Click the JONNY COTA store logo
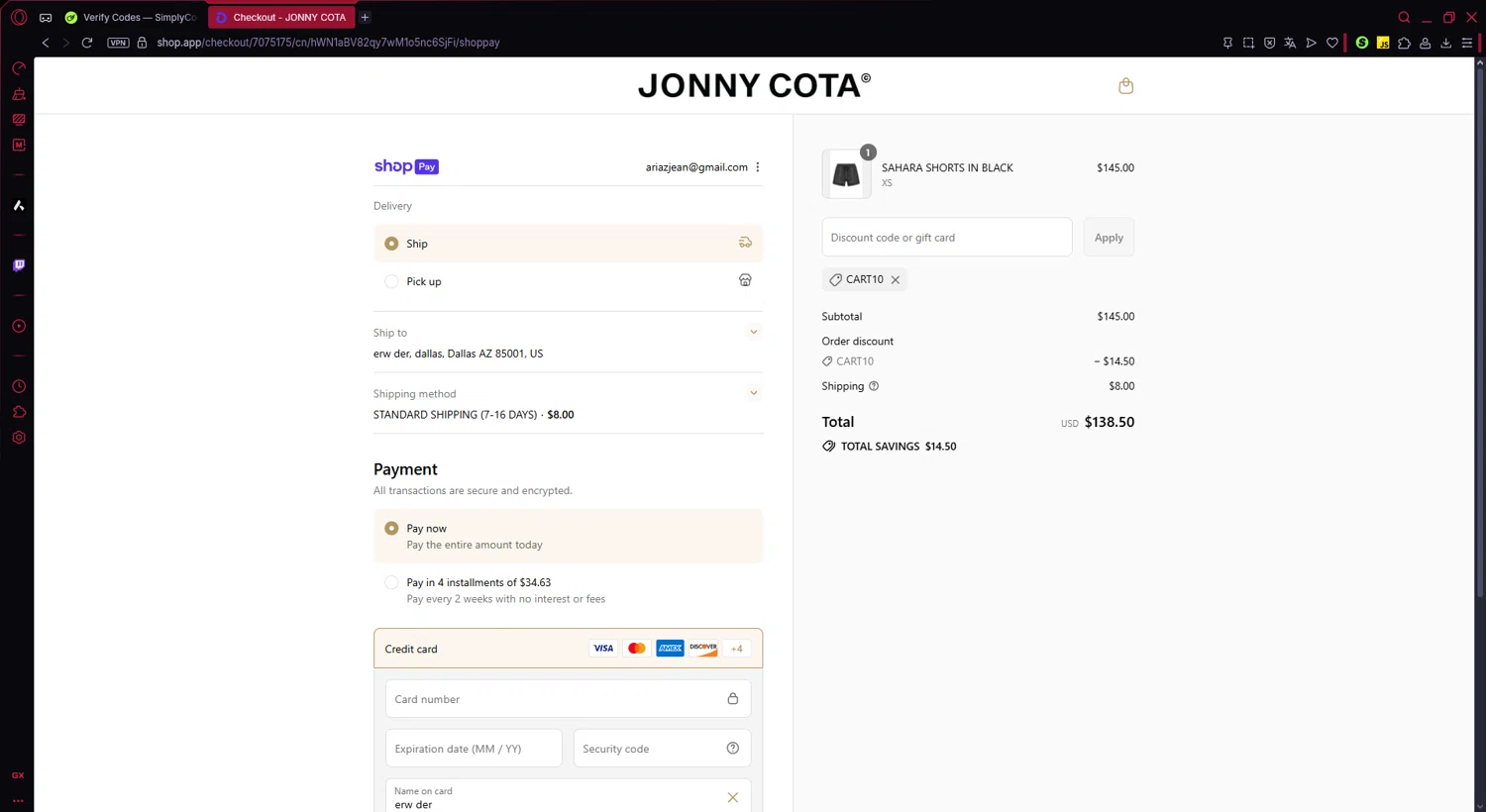This screenshot has height=812, width=1486. coord(754,85)
